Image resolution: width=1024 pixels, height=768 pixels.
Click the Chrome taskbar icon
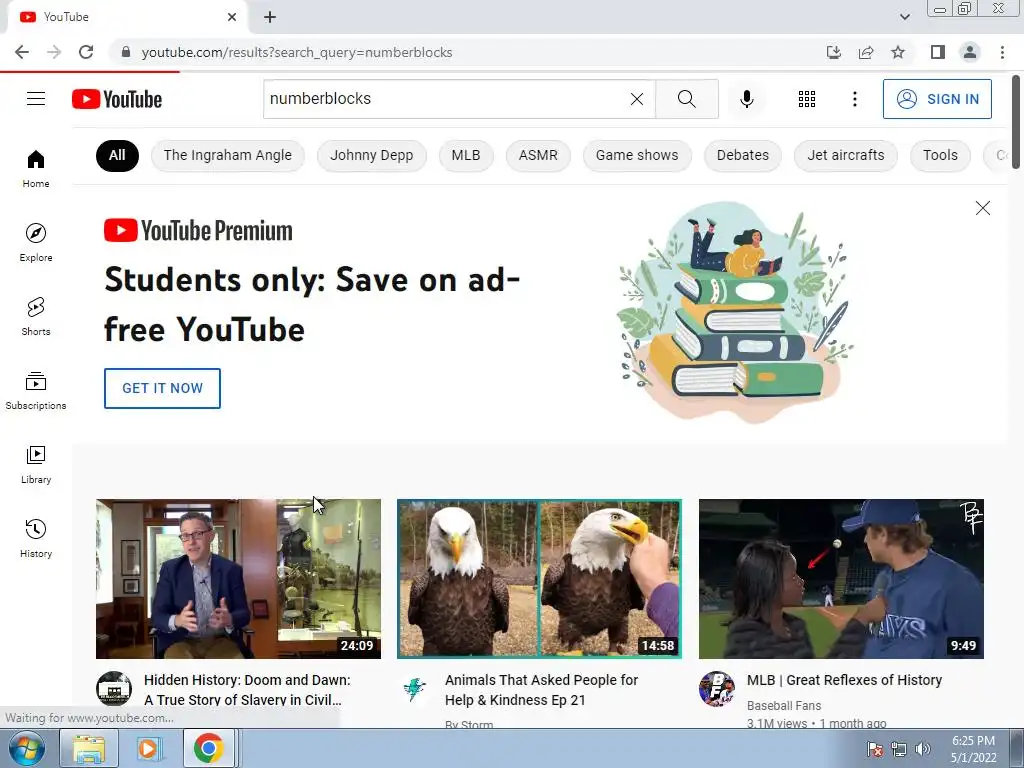click(208, 748)
